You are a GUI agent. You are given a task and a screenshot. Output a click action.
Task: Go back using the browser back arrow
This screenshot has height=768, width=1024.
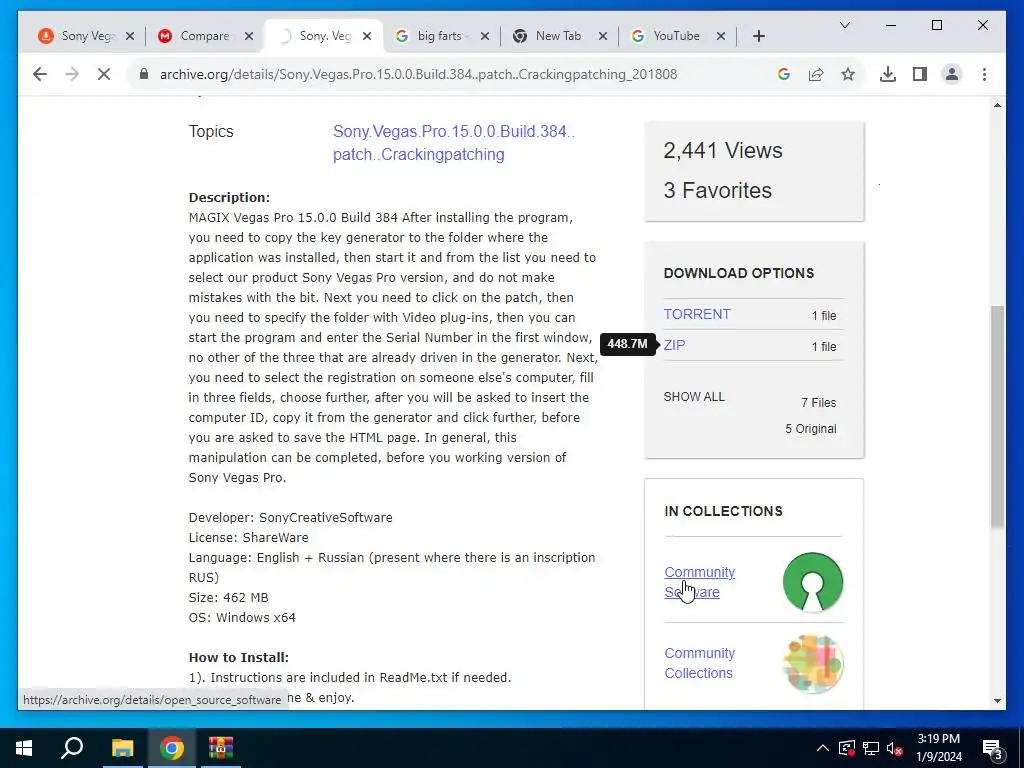40,74
